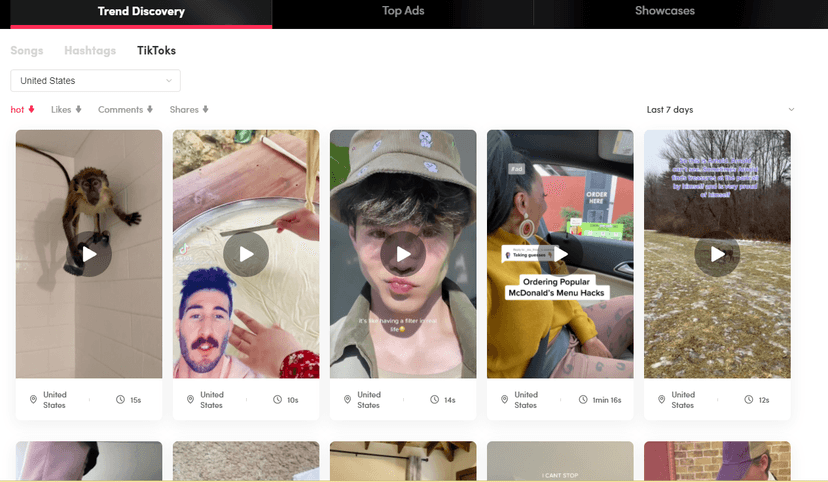
Task: Click United States label under monkey video
Action: (54, 400)
